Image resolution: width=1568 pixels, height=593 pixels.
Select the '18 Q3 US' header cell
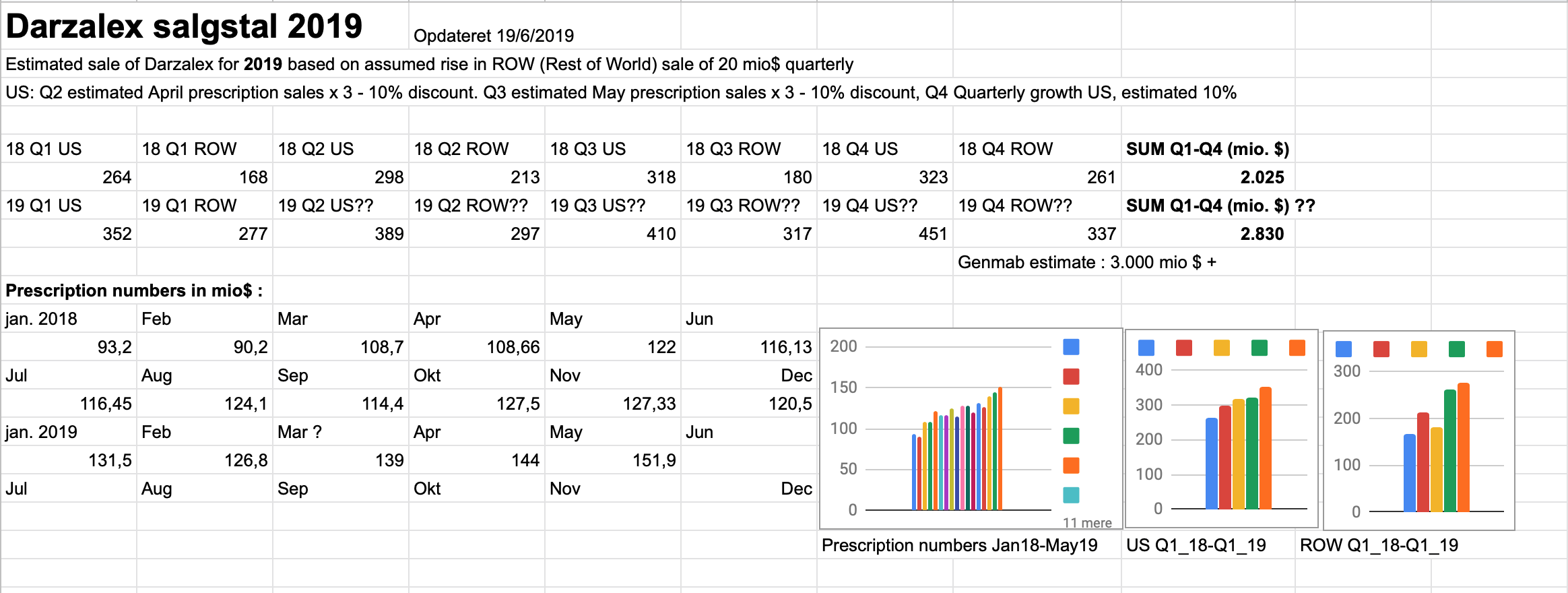point(613,148)
